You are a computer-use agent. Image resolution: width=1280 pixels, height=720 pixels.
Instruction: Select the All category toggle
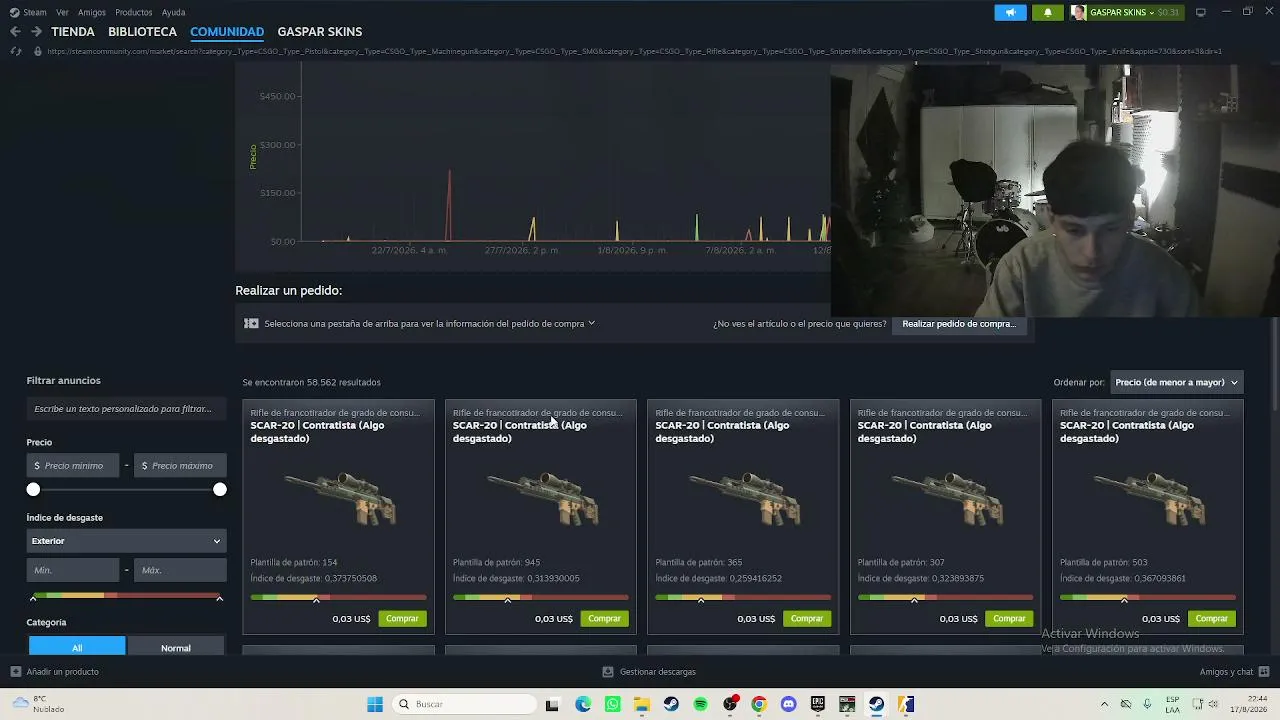click(x=77, y=647)
